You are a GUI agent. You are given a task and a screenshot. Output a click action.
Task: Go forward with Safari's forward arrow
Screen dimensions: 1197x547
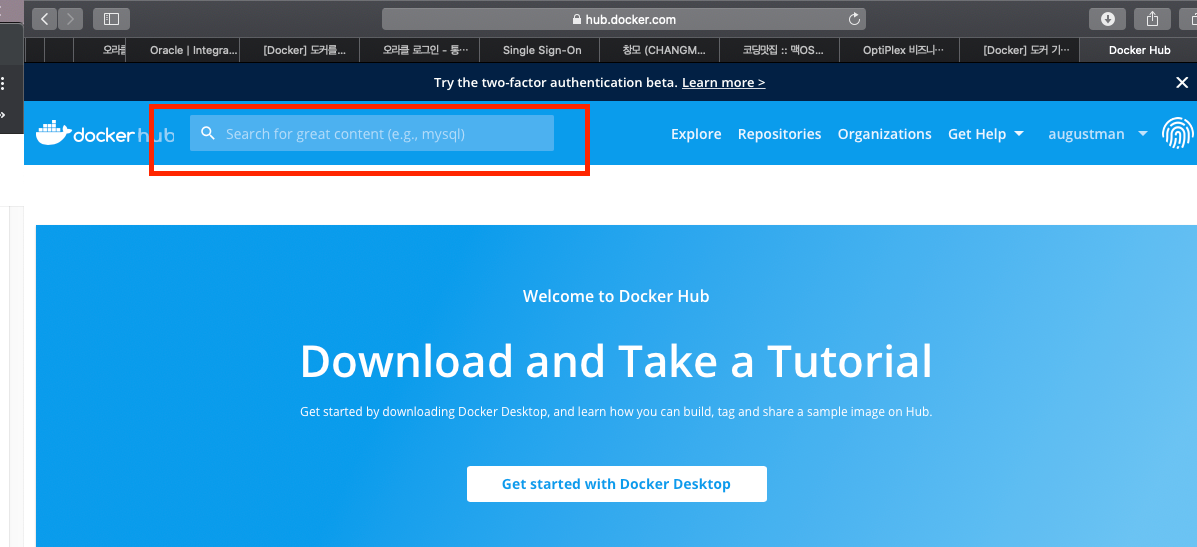(x=70, y=19)
